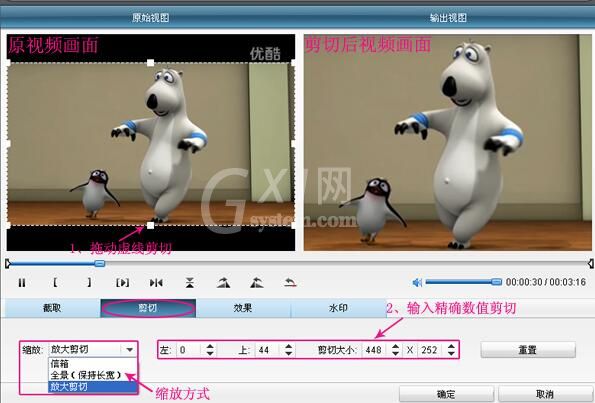Click the timeline end marker
595x403 pixels.
590,263
